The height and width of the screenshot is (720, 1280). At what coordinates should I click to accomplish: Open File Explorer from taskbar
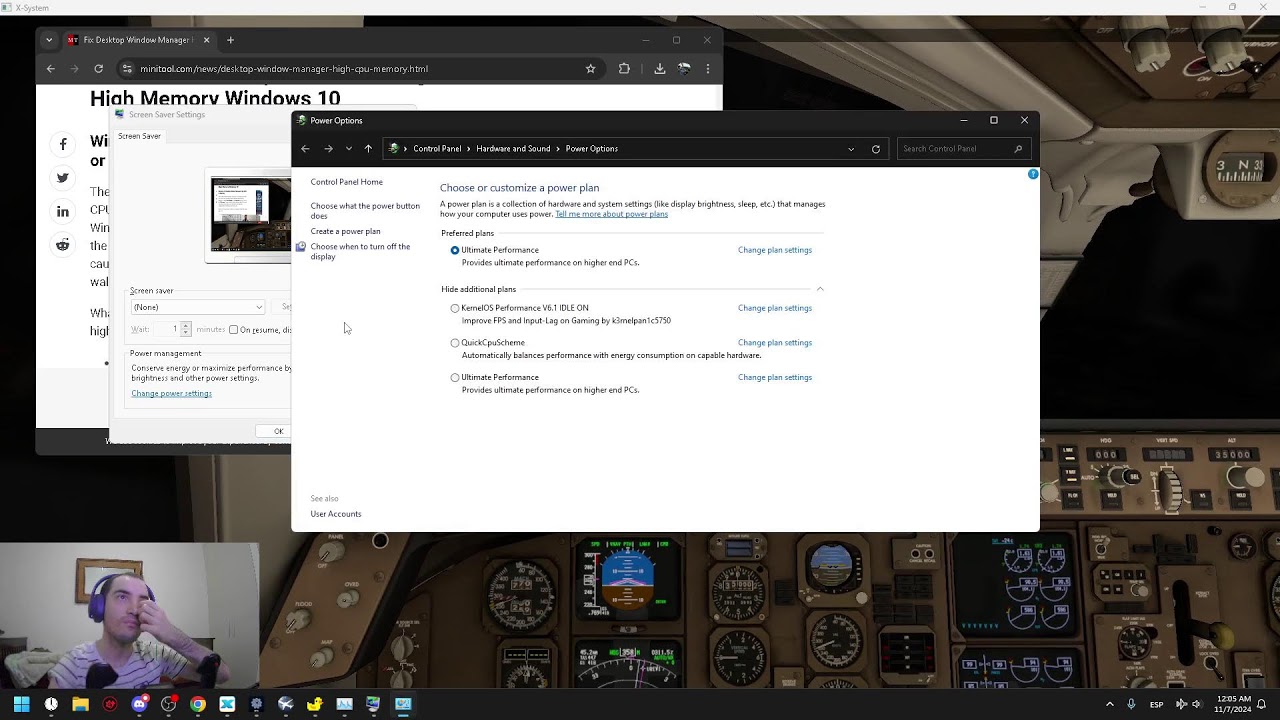[80, 704]
